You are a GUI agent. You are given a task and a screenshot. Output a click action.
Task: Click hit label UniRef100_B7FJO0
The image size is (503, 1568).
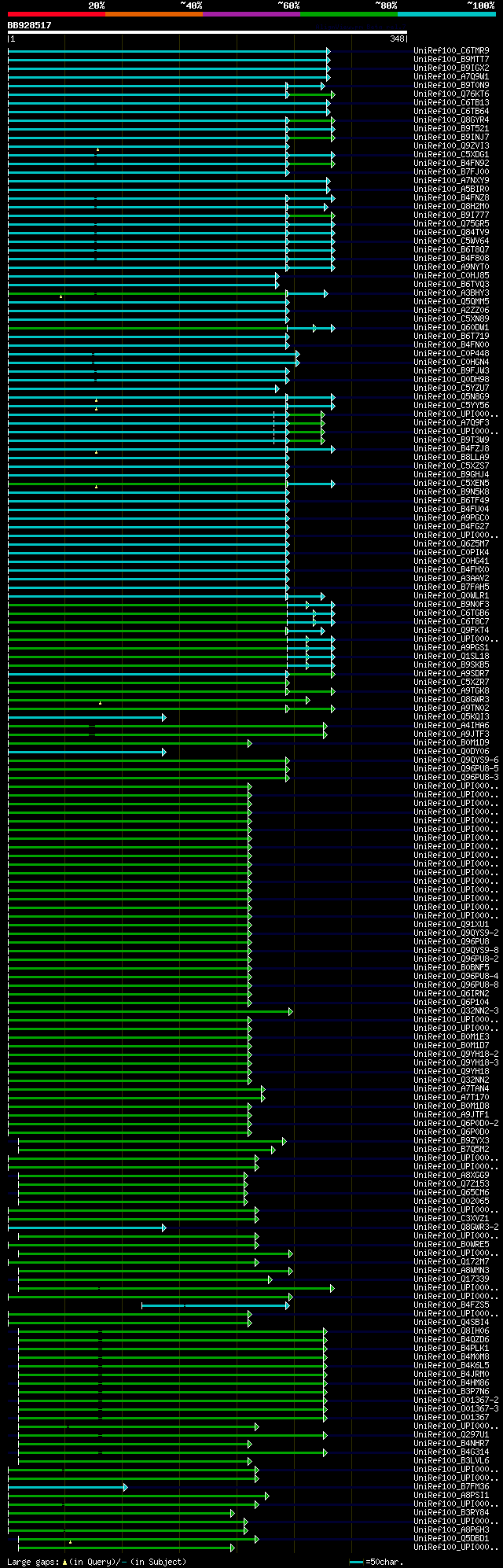coord(452,171)
